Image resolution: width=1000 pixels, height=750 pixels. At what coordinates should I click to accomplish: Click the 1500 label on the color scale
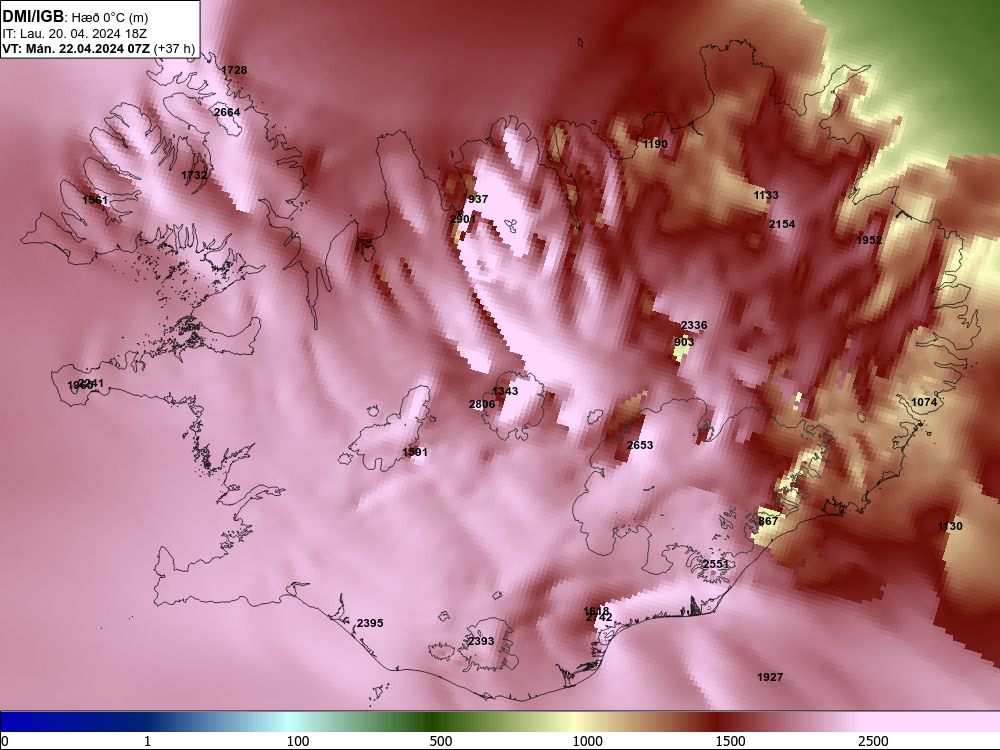pyautogui.click(x=730, y=741)
